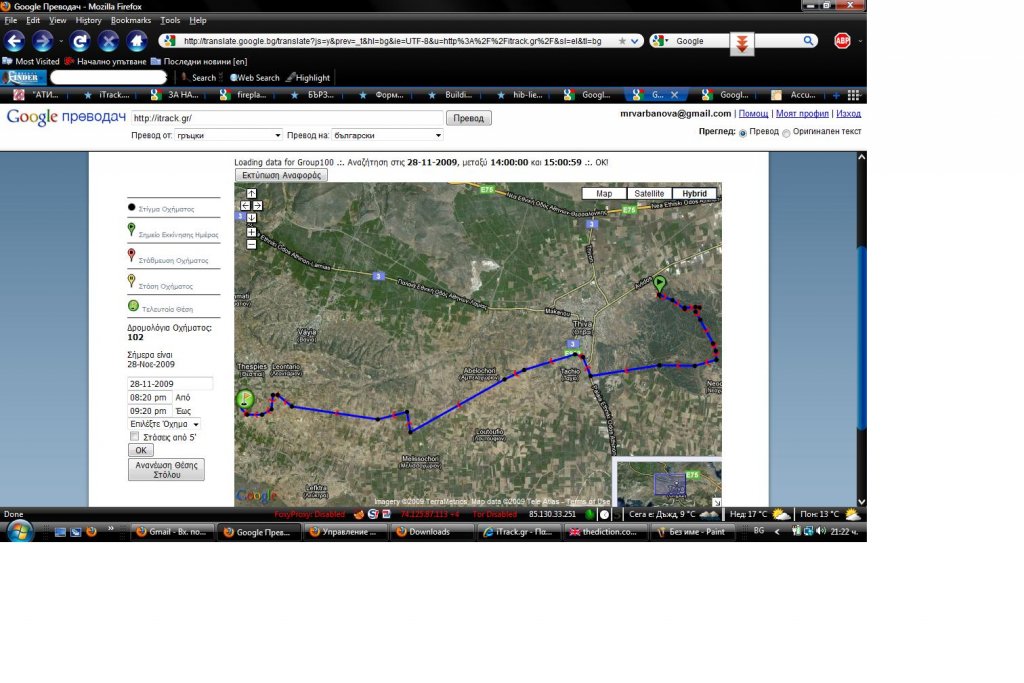
Task: Open a new browser tab with plus
Action: 836,95
